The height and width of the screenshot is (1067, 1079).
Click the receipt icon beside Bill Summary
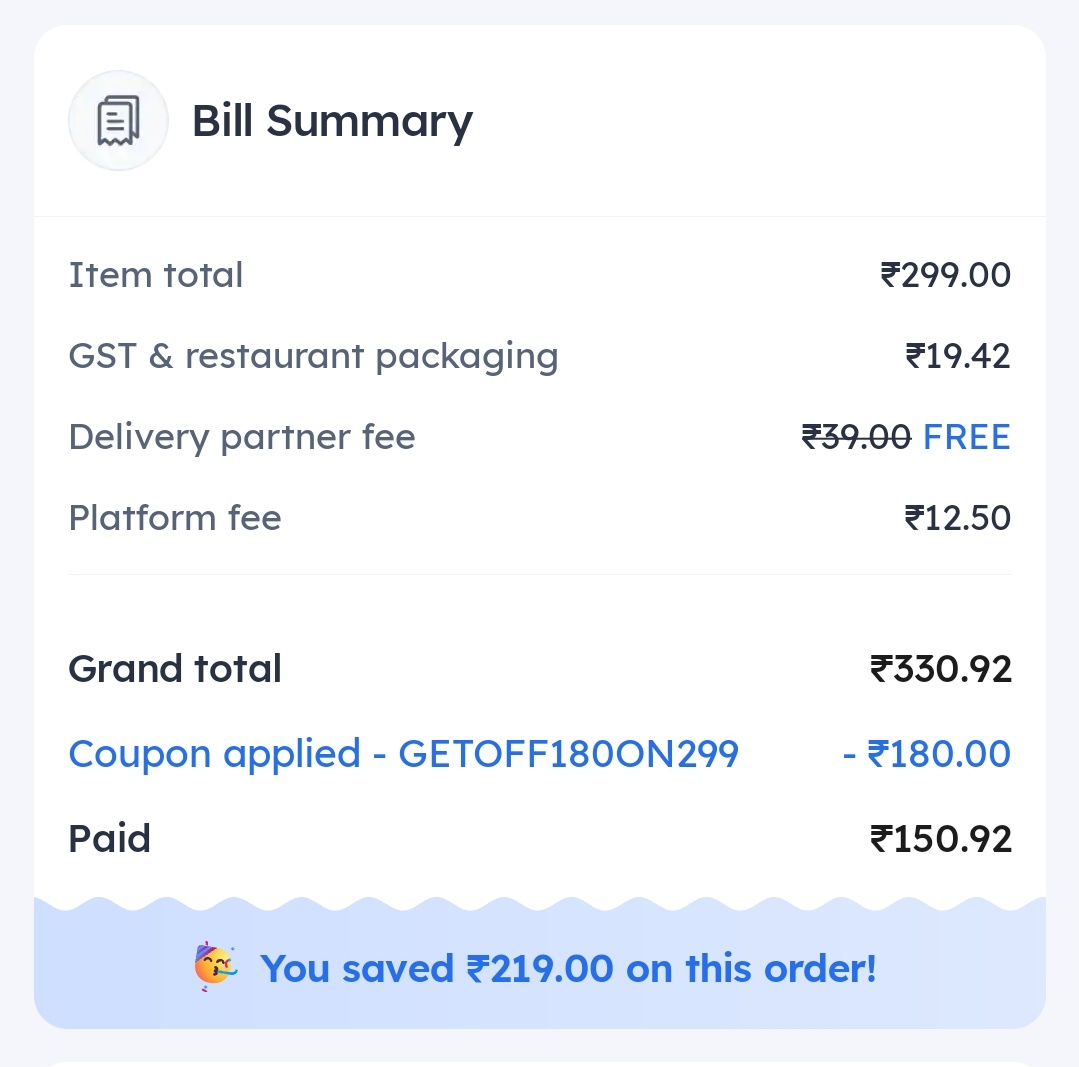[x=118, y=120]
